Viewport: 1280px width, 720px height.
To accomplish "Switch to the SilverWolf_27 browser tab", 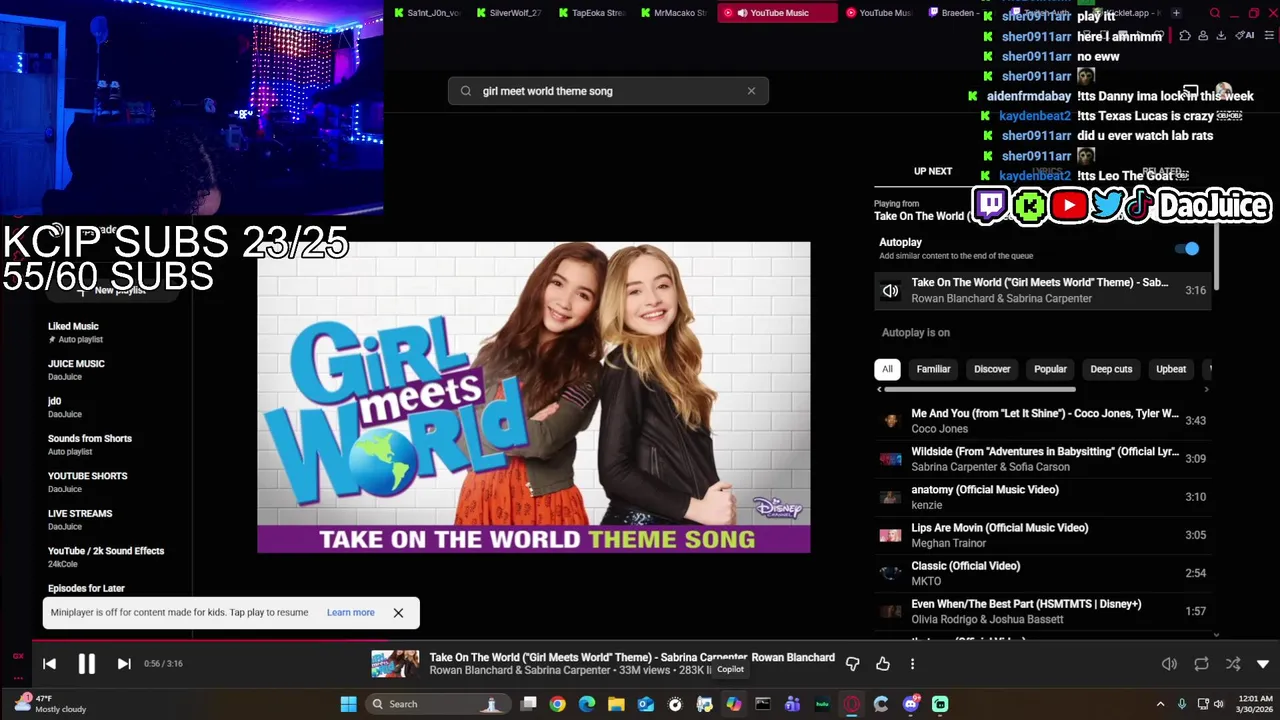I will pos(509,13).
